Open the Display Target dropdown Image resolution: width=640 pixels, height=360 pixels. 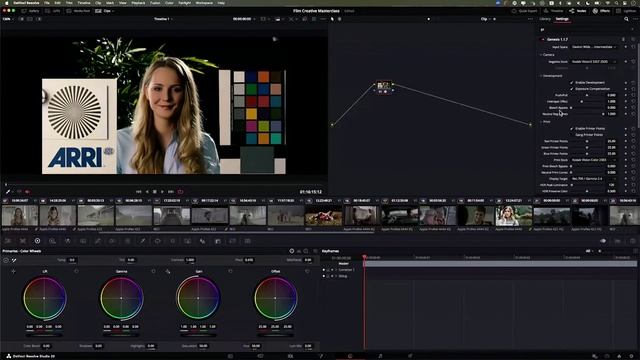(594, 179)
